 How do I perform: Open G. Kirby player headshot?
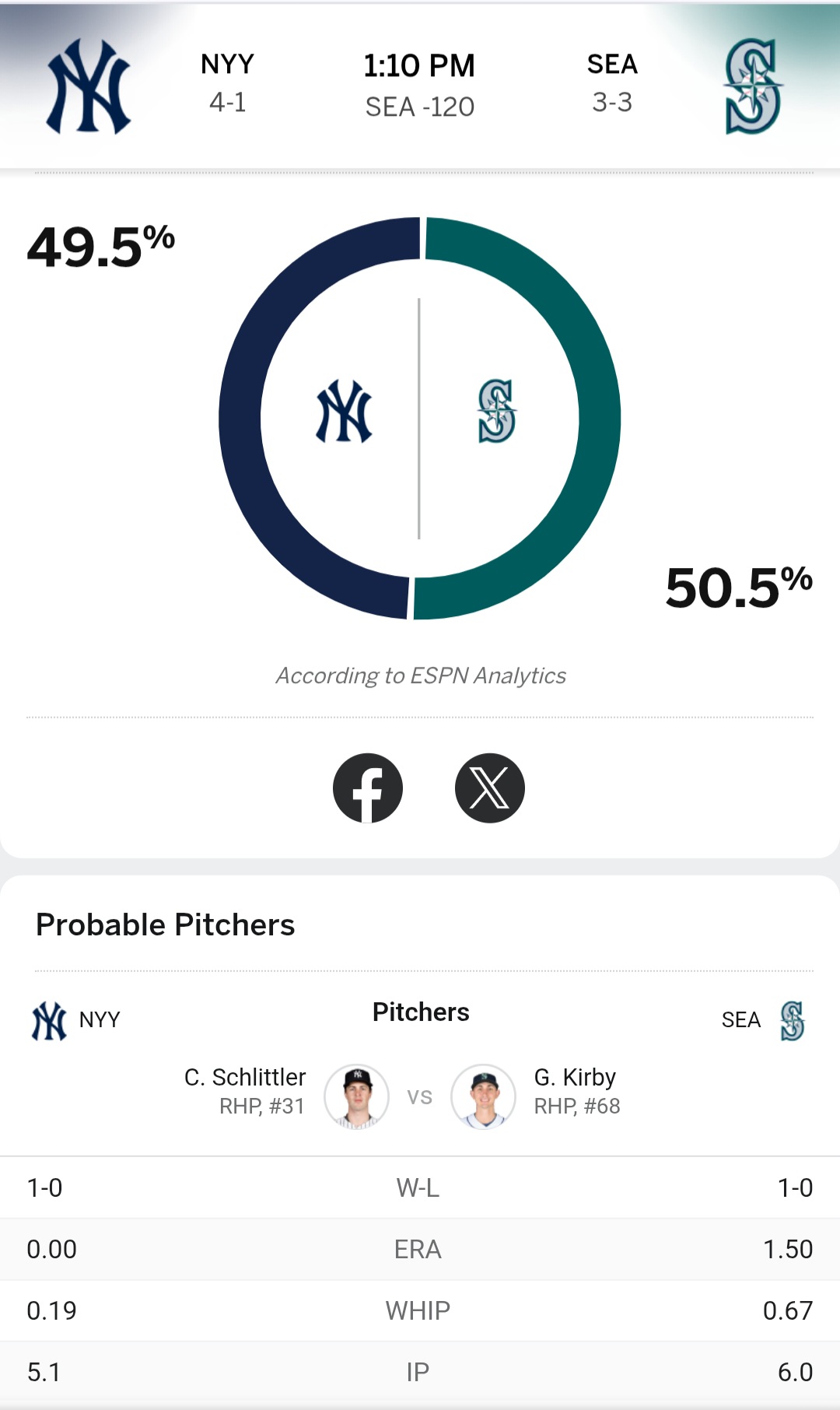tap(484, 1096)
